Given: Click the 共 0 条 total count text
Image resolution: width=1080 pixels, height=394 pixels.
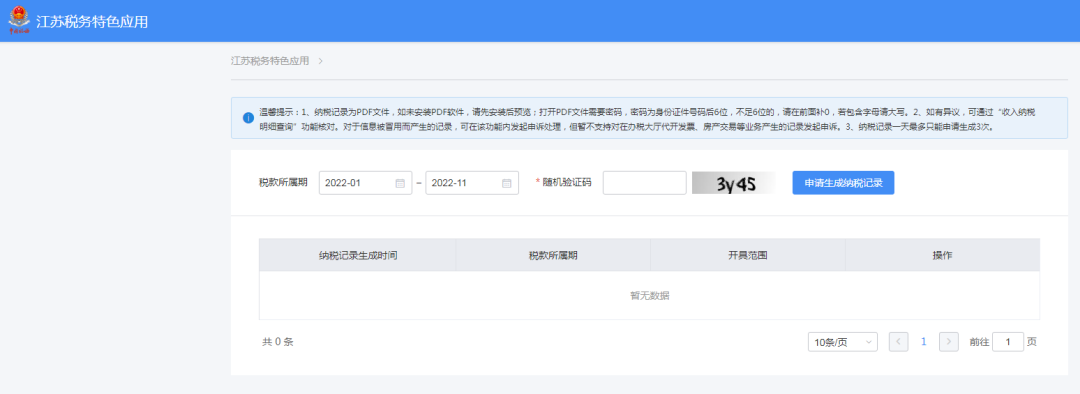Looking at the screenshot, I should coord(278,342).
